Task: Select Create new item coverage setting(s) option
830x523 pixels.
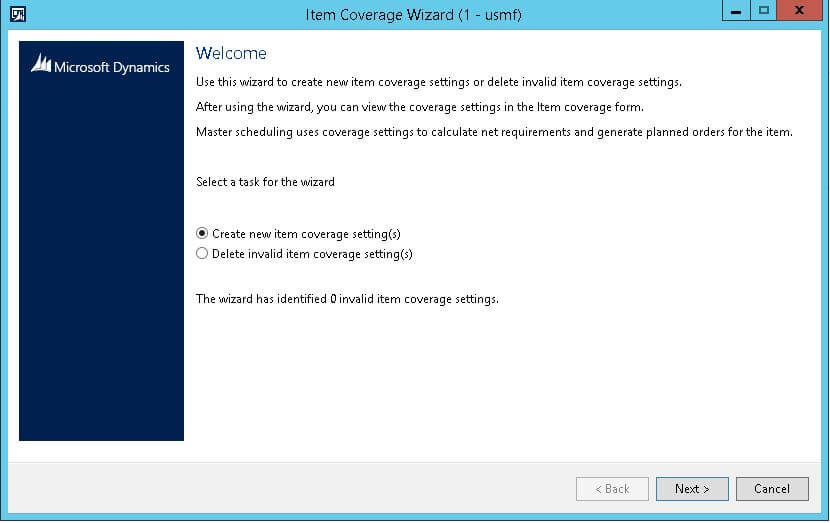Action: [x=202, y=233]
